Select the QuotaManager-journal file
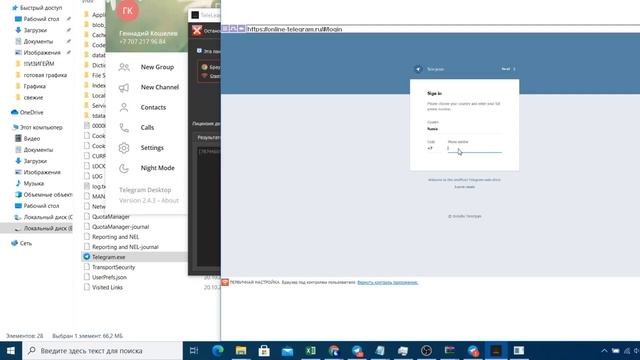 point(120,227)
